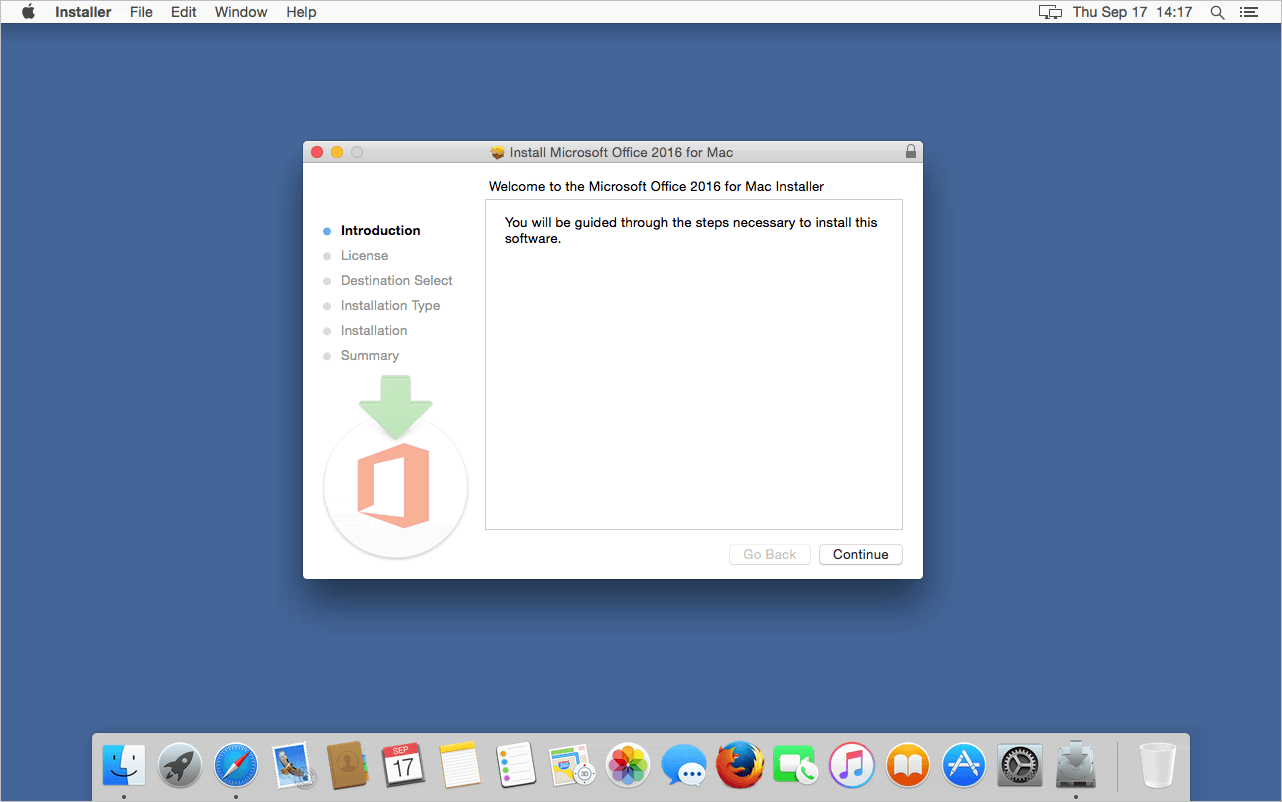The image size is (1282, 802).
Task: Click the display mirroring icon in menu bar
Action: pos(1050,12)
